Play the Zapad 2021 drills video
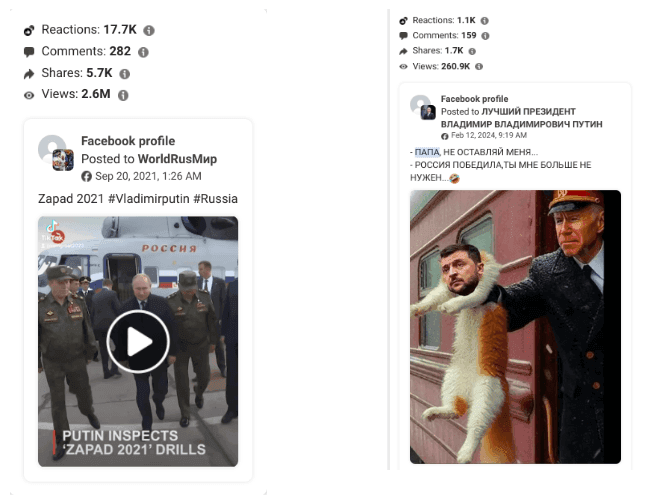 pos(138,341)
